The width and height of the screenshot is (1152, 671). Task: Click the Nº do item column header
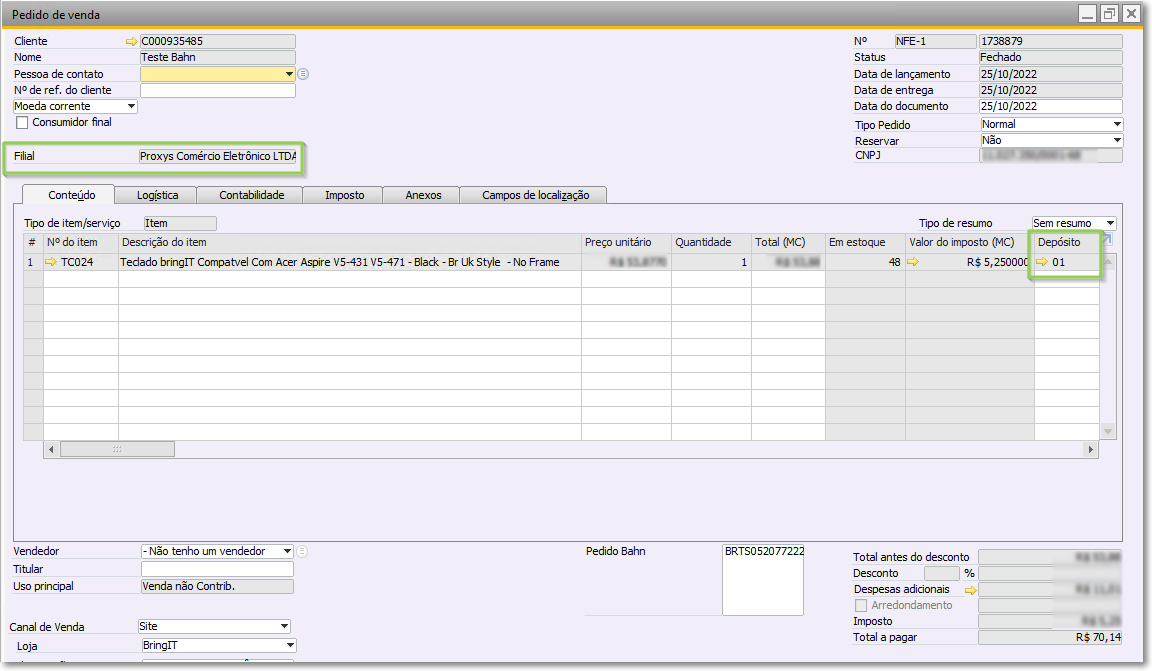81,243
